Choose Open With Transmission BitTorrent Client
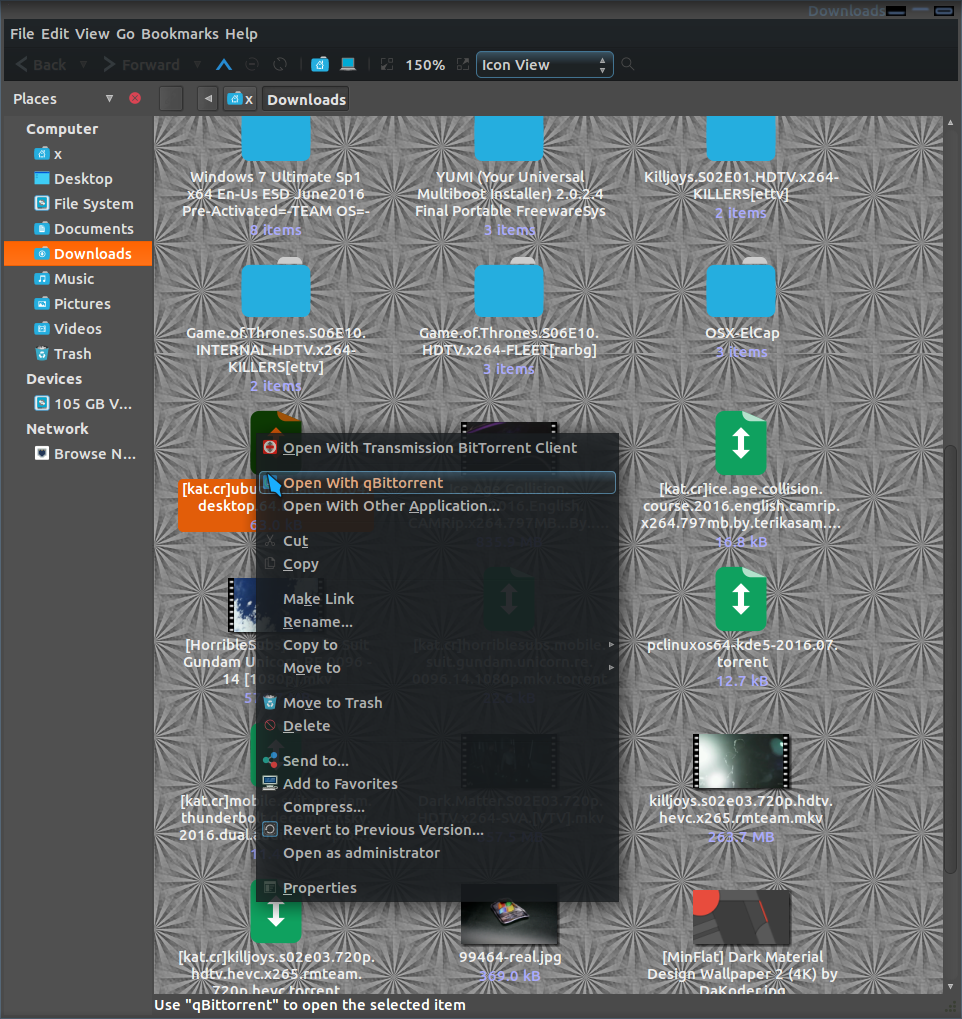The height and width of the screenshot is (1019, 962). pos(437,448)
